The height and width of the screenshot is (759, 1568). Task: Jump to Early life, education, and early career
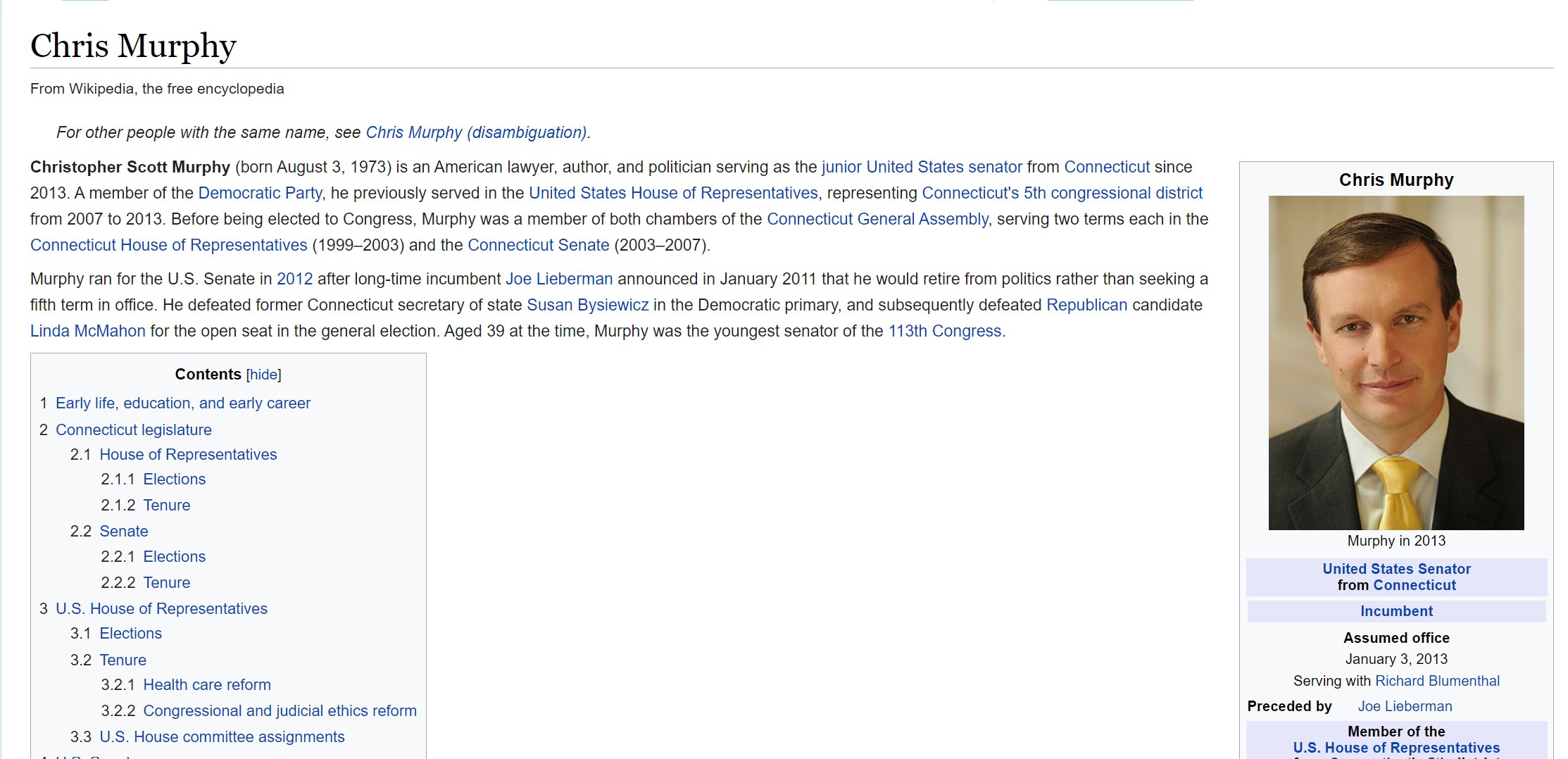183,403
